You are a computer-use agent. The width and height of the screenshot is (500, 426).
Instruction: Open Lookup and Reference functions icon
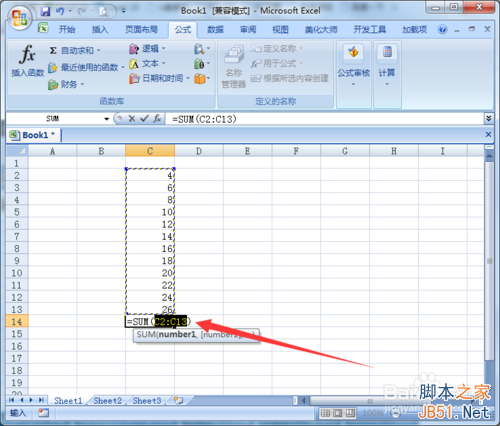202,49
